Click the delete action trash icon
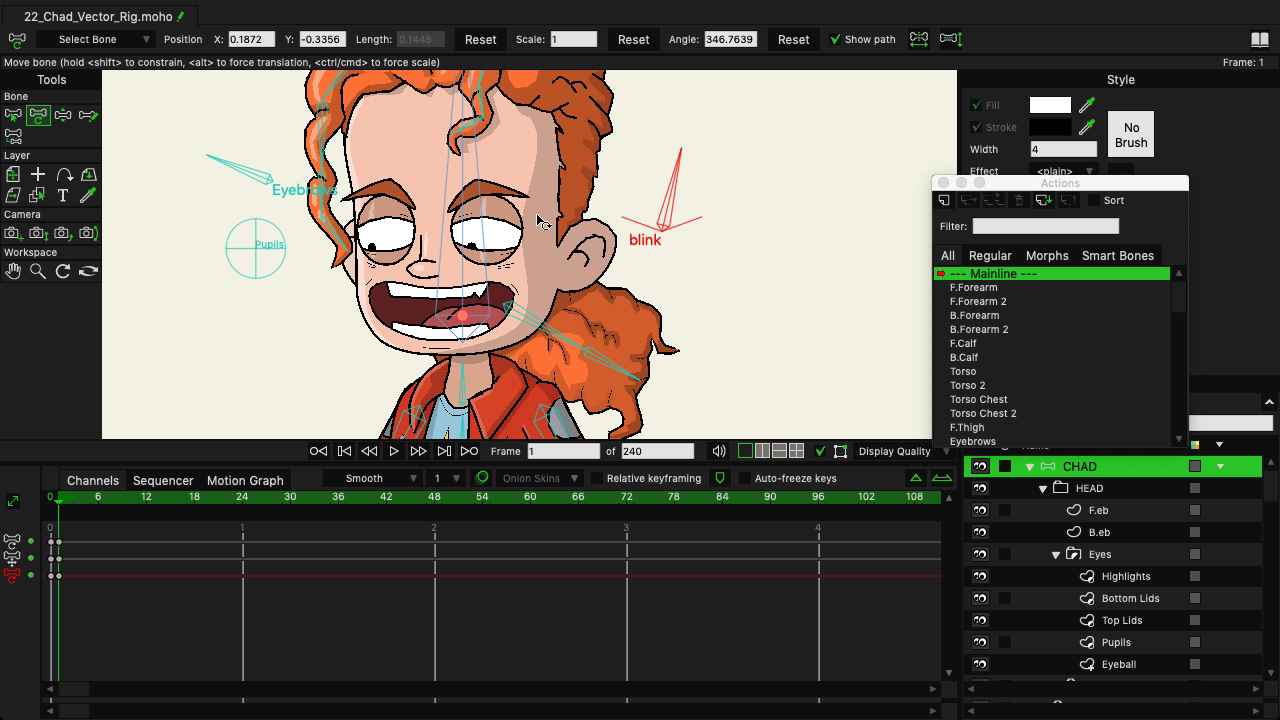Viewport: 1280px width, 720px height. 1018,201
